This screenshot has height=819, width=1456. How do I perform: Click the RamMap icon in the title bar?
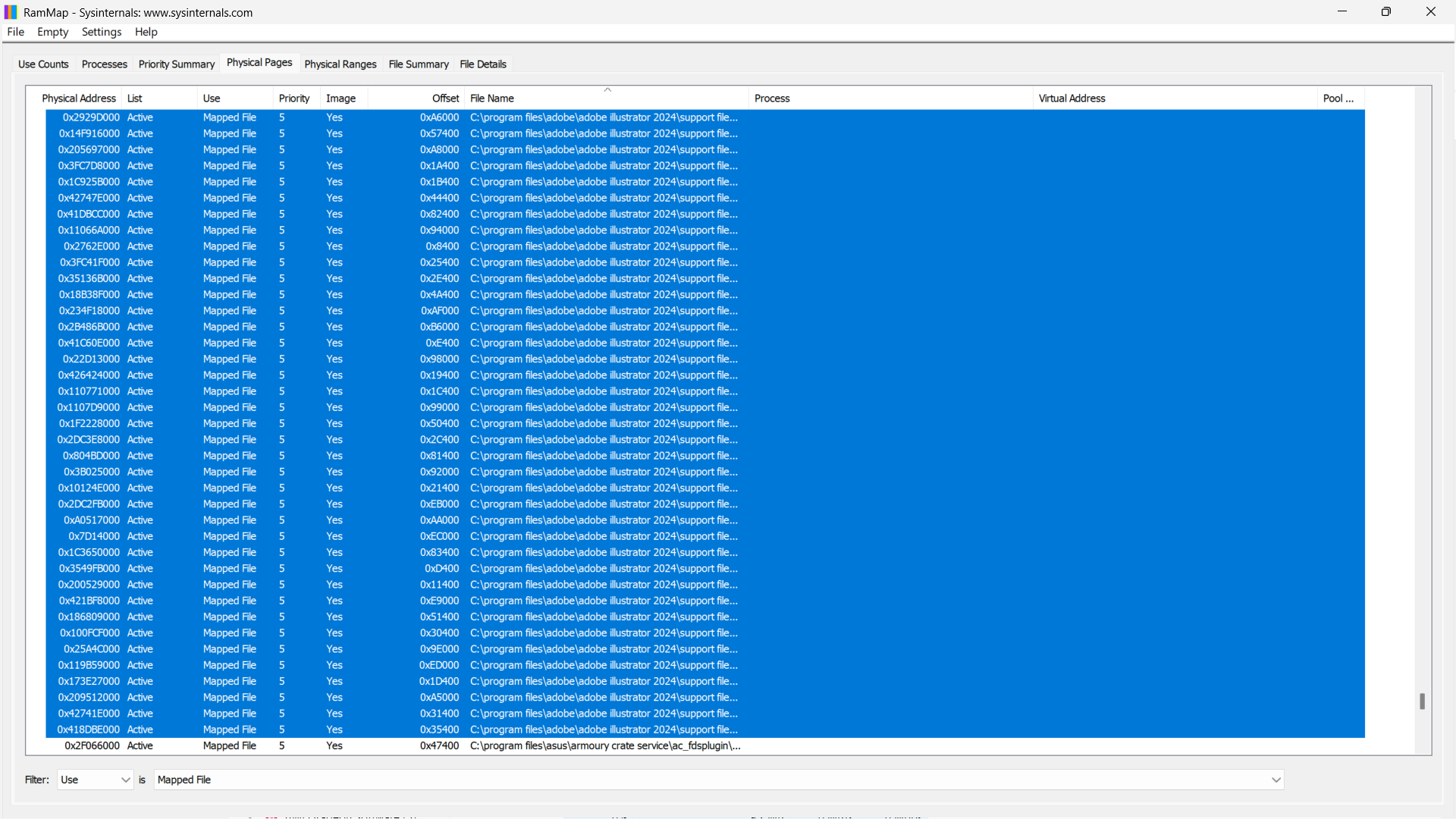click(x=11, y=11)
